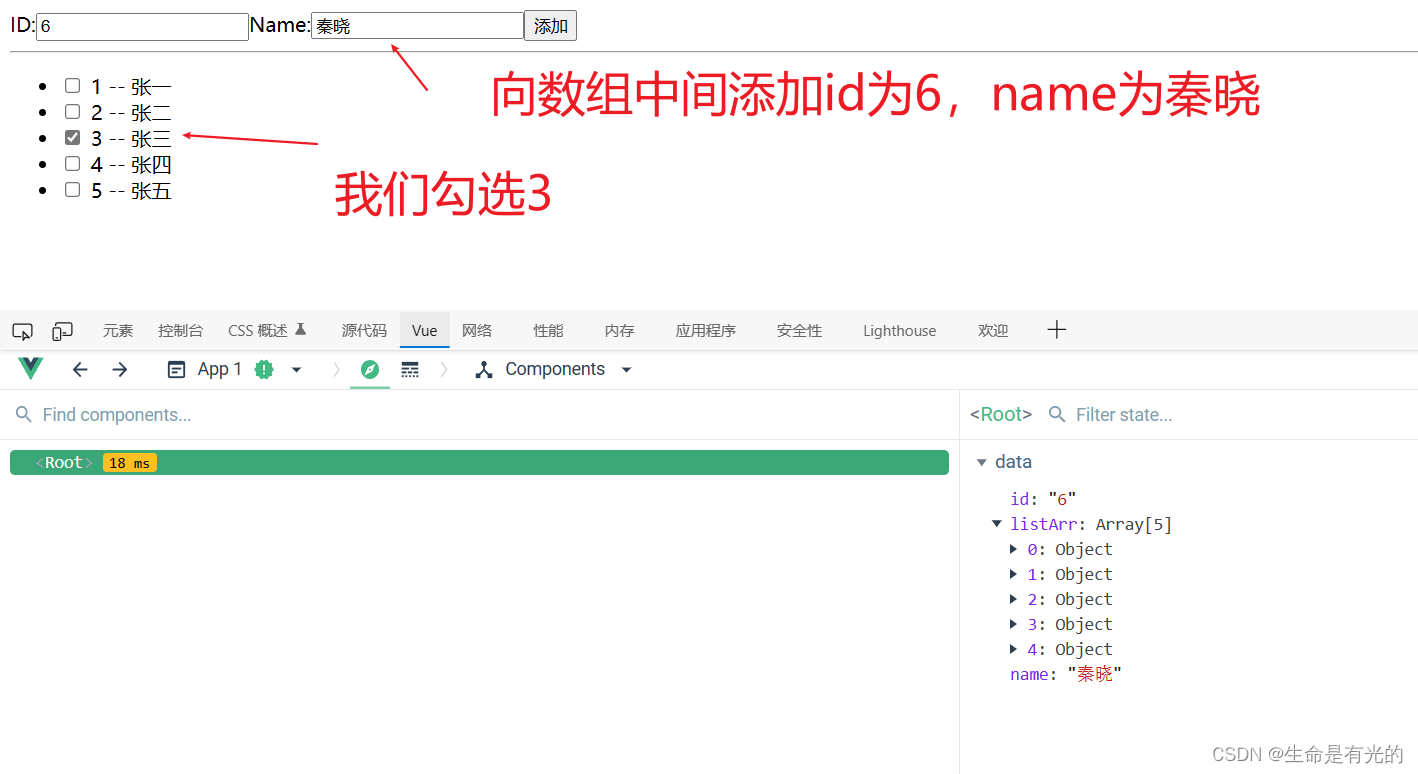The height and width of the screenshot is (774, 1418).
Task: Expand 3: Object in listArr
Action: point(1013,624)
